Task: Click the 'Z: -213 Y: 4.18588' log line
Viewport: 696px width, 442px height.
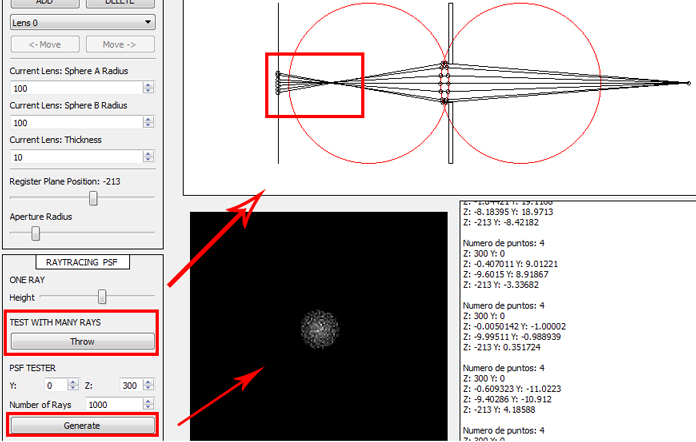Action: [499, 410]
